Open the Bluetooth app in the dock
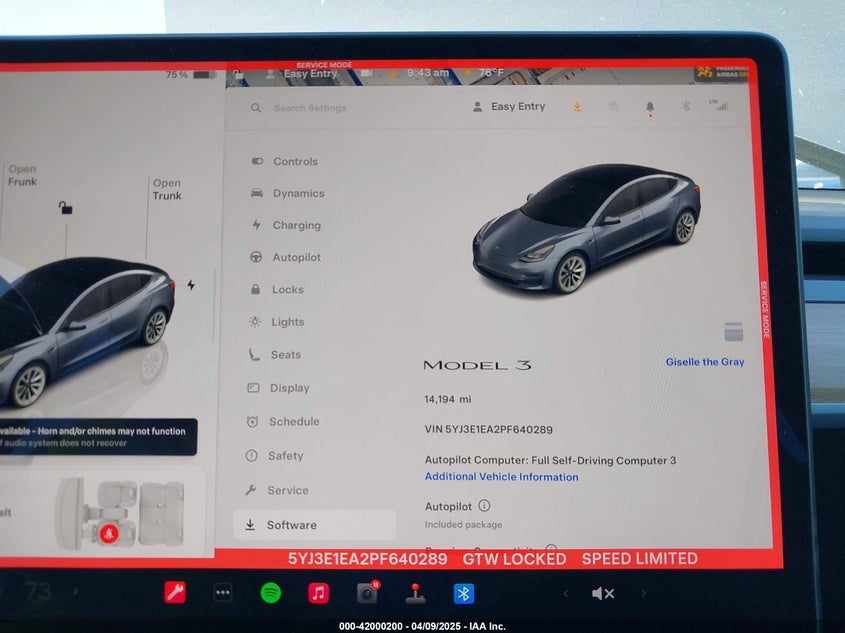 pos(464,593)
